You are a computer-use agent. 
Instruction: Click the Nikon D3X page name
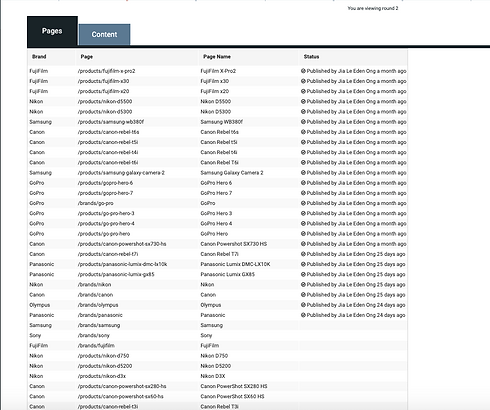[x=213, y=376]
